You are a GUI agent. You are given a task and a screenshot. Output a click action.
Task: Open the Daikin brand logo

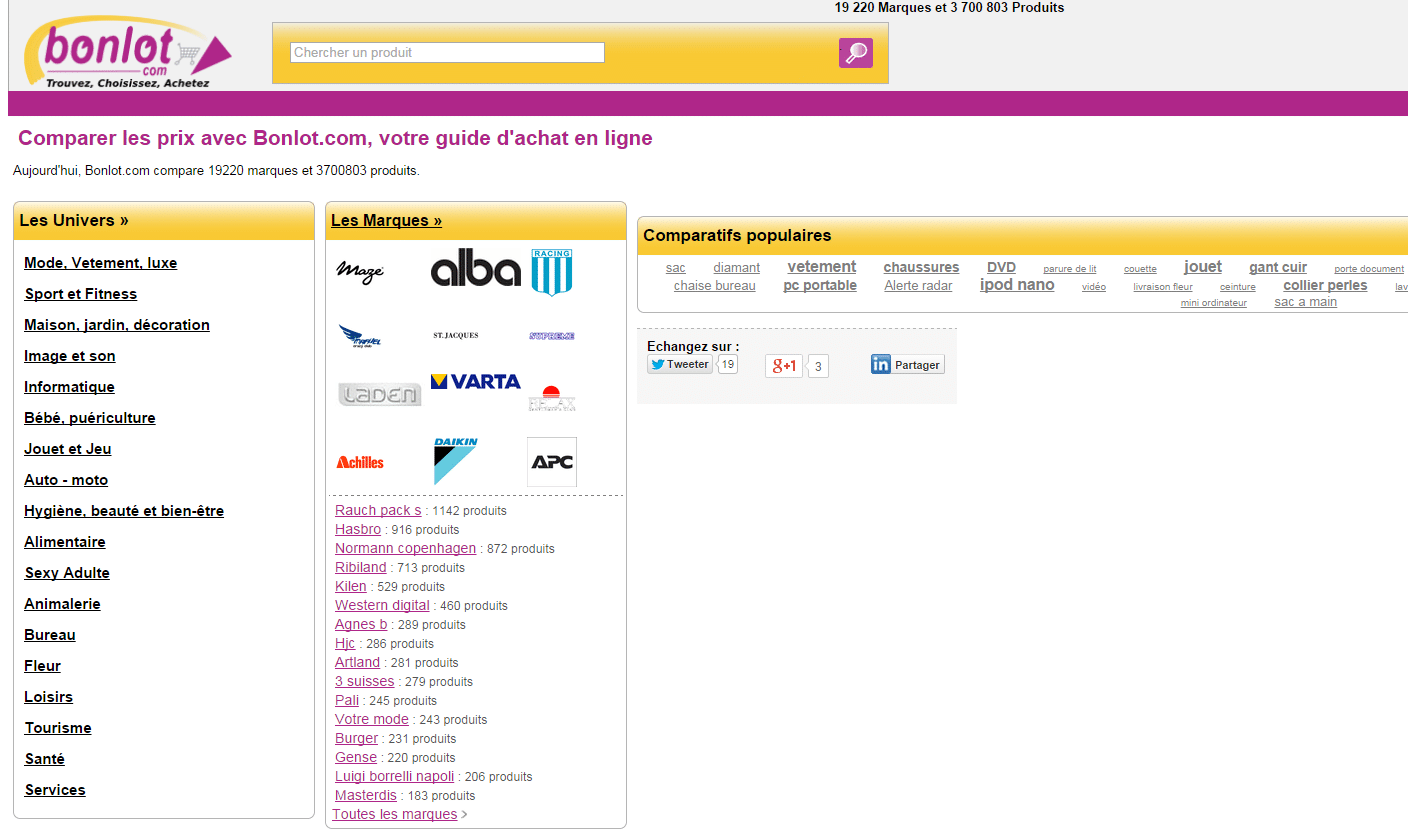coord(455,461)
